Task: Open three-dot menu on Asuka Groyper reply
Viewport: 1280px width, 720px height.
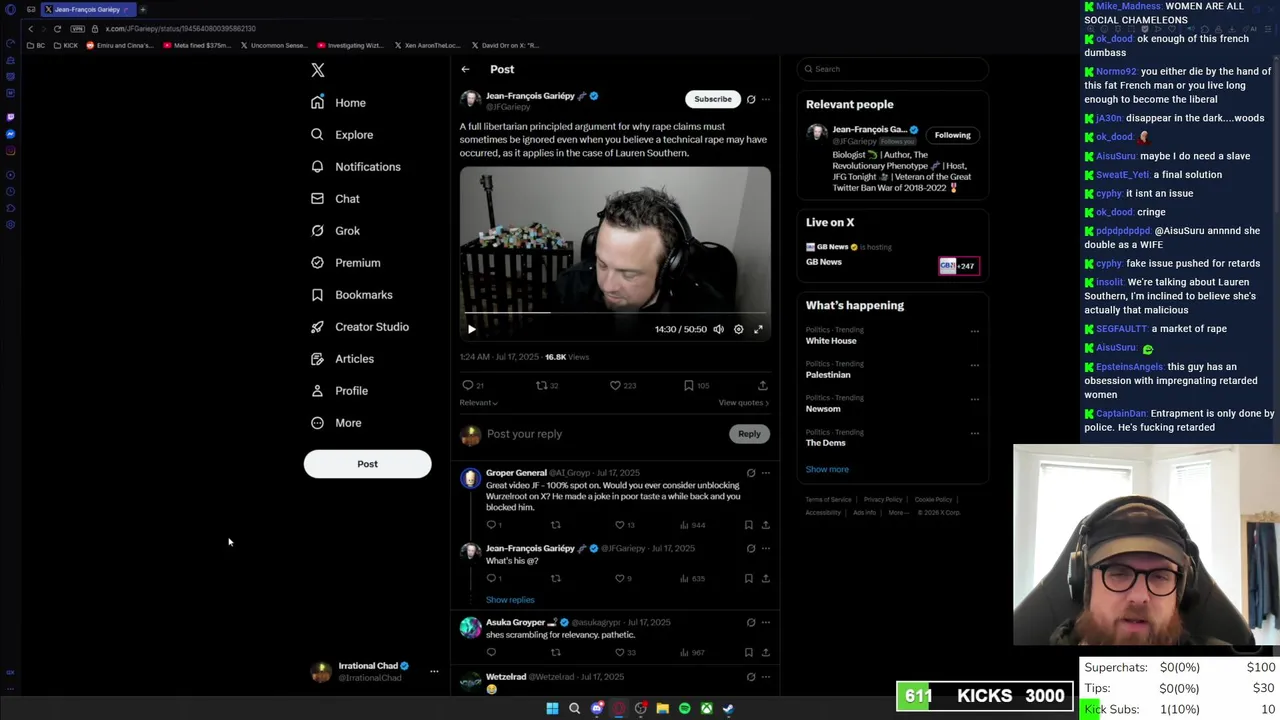Action: 766,622
